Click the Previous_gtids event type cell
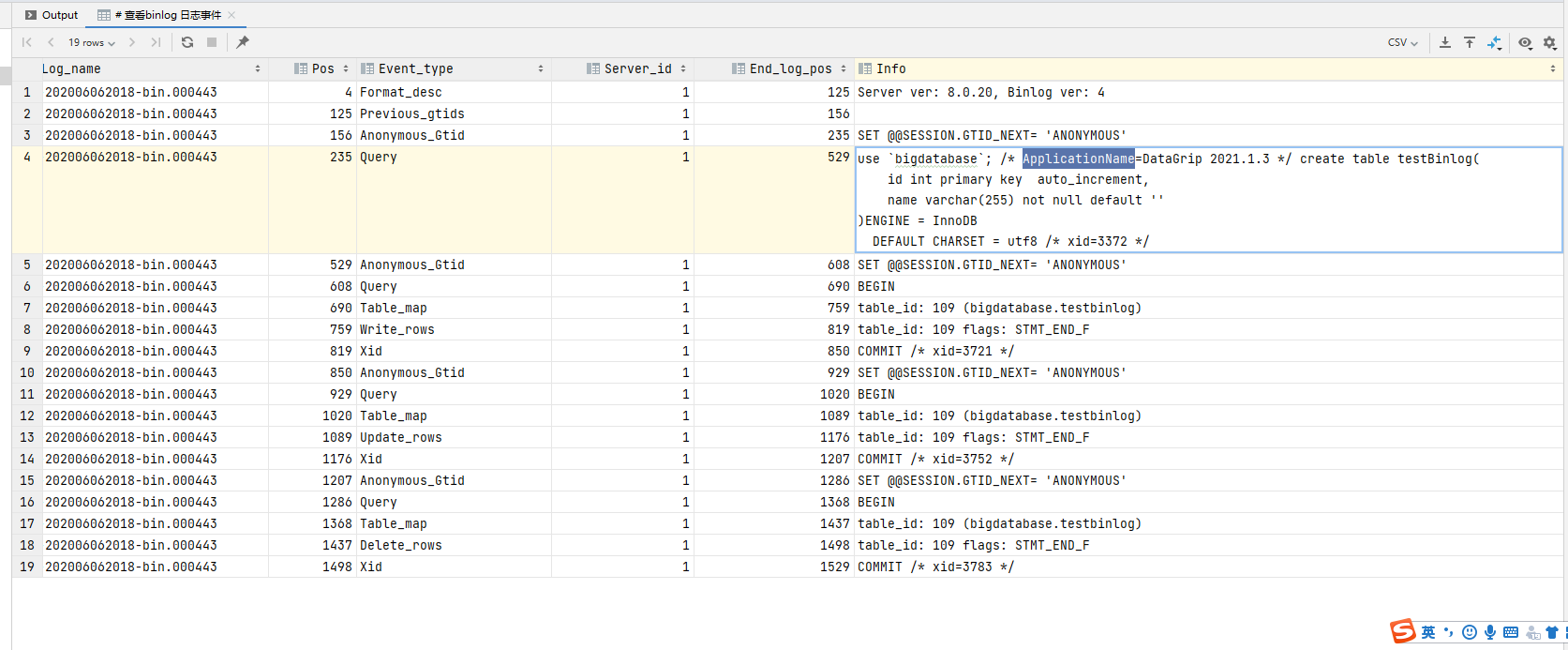Viewport: 1568px width, 650px height. pos(454,113)
